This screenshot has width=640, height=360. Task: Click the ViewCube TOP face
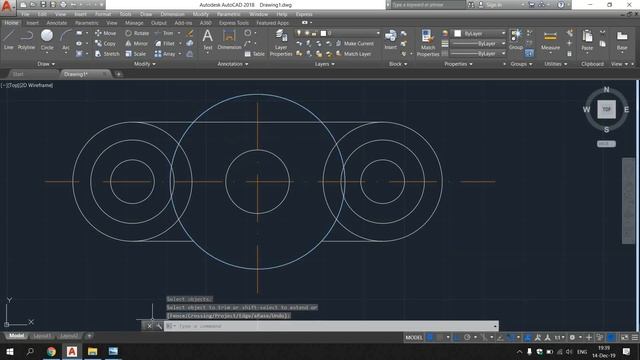tap(607, 109)
